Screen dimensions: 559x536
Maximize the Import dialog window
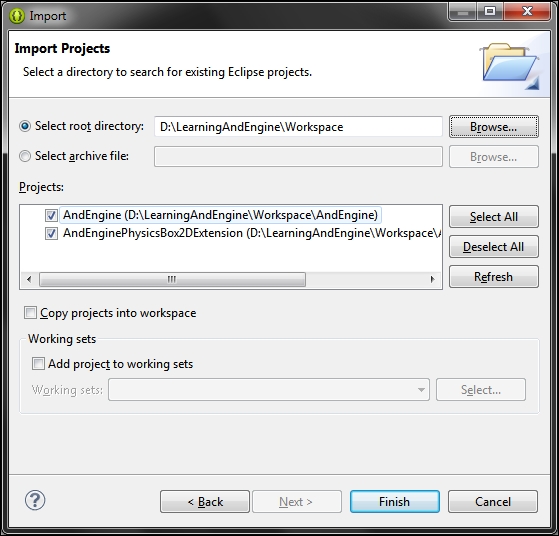(x=490, y=12)
